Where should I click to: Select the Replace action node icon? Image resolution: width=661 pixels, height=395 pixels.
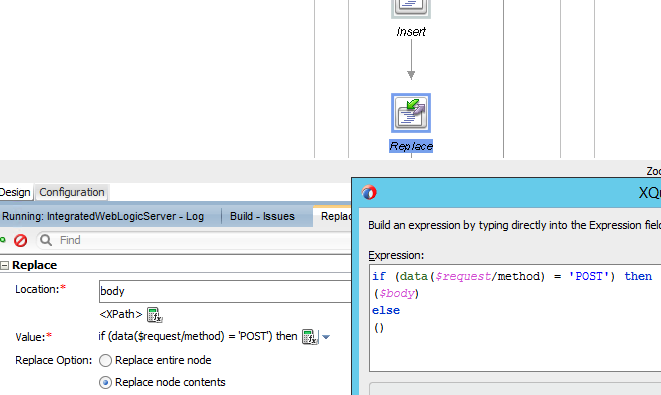tap(411, 113)
